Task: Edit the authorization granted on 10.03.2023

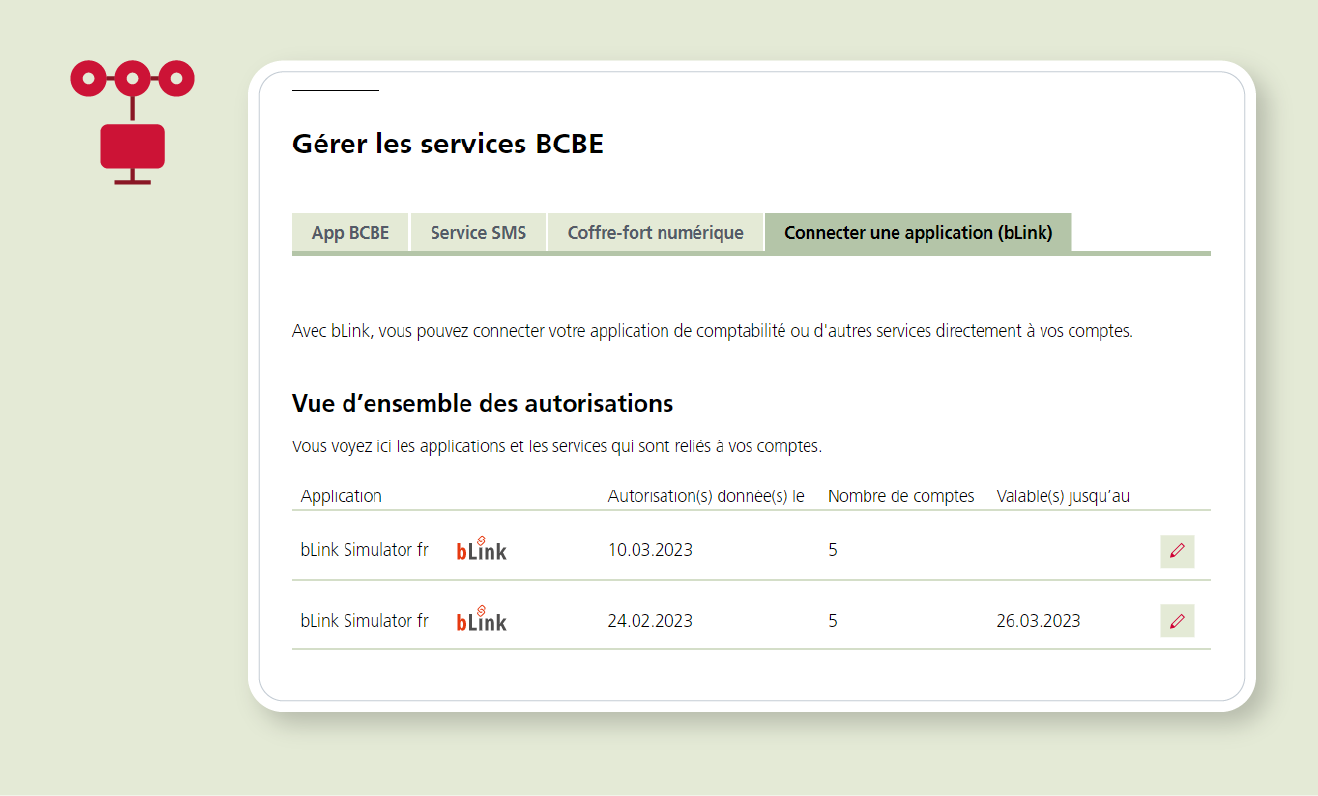Action: (1177, 551)
